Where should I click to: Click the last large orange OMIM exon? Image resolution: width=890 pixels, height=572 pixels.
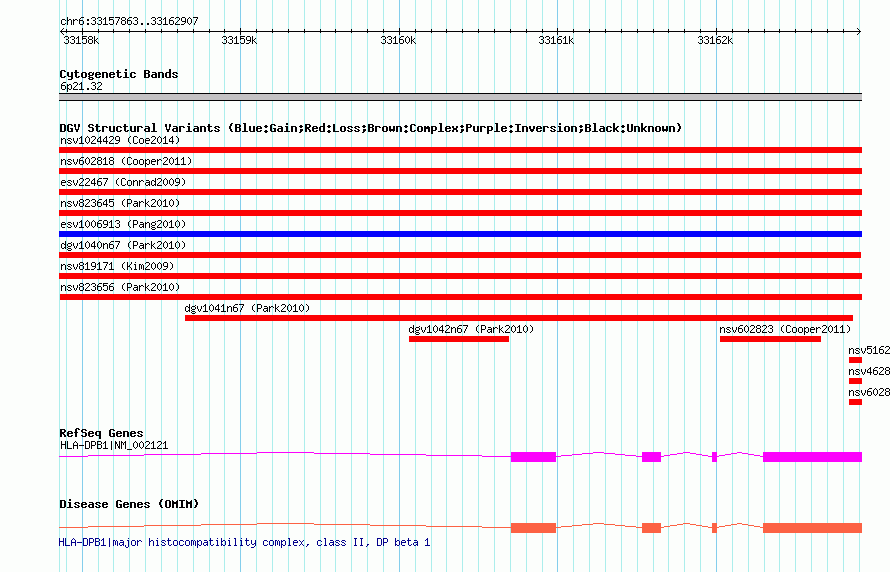pos(812,528)
